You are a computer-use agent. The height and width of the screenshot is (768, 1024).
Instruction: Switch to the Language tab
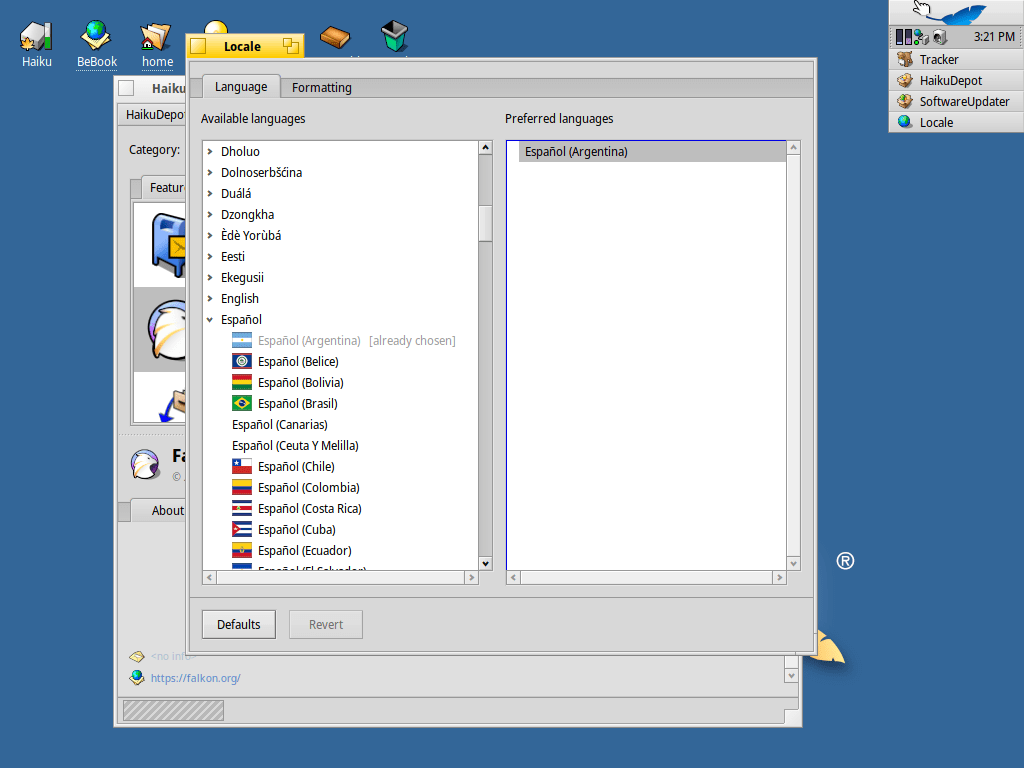[241, 86]
